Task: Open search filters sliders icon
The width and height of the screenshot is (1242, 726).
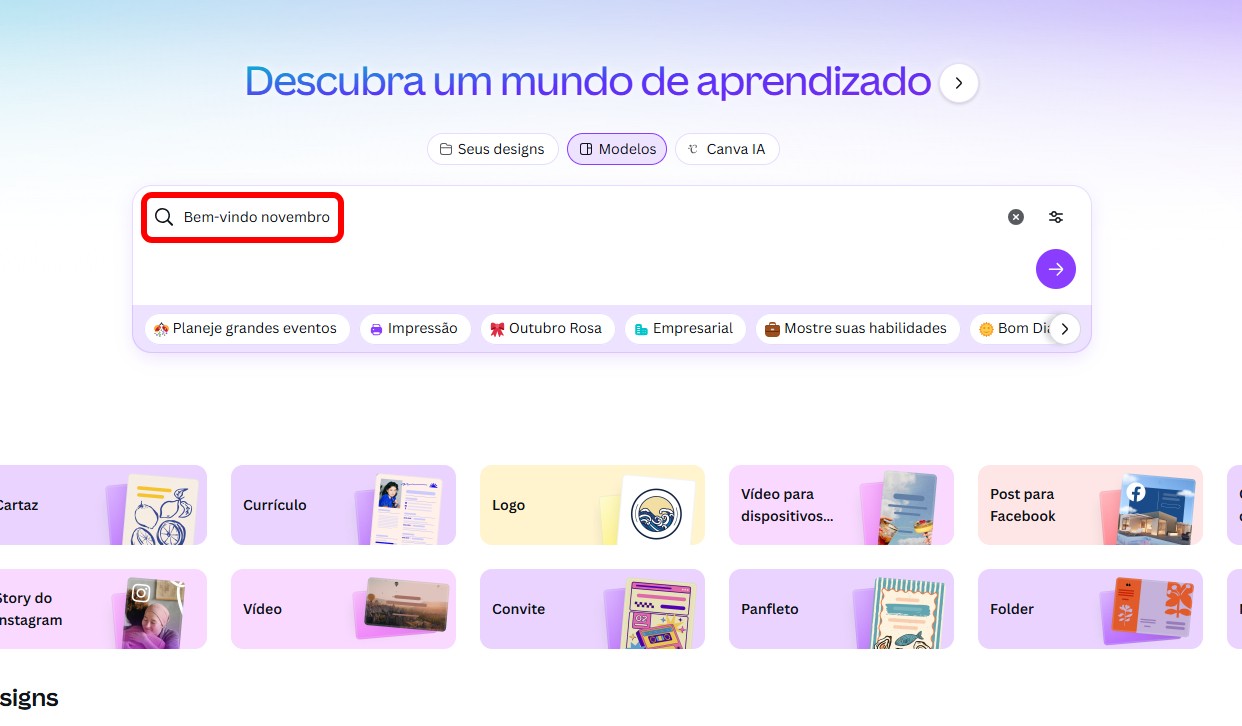Action: [x=1056, y=217]
